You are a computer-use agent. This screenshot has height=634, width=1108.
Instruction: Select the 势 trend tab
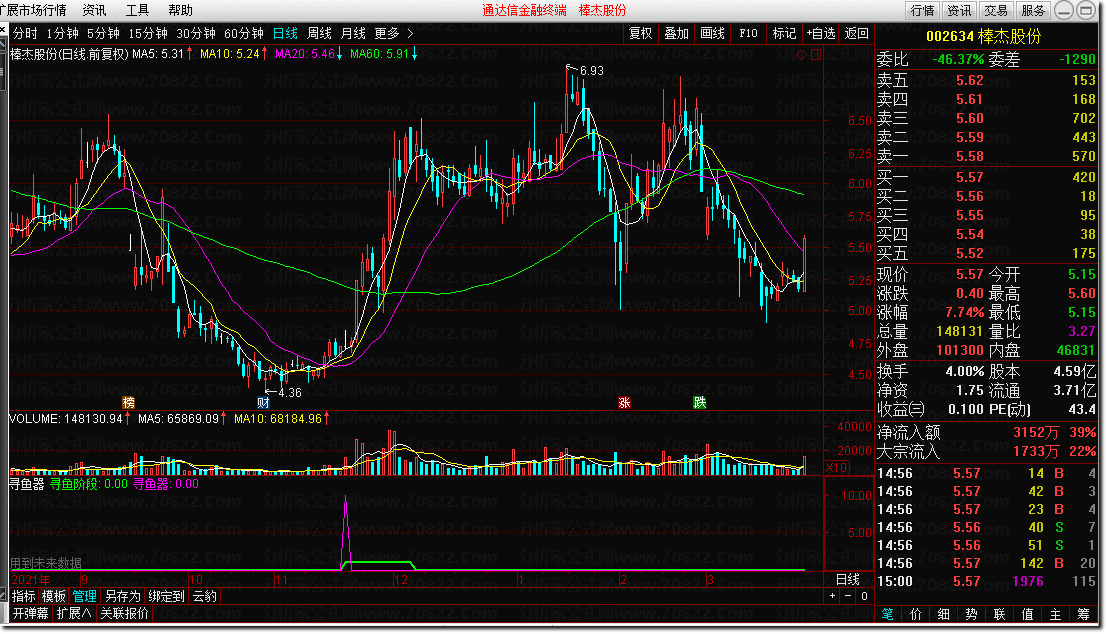coord(972,614)
